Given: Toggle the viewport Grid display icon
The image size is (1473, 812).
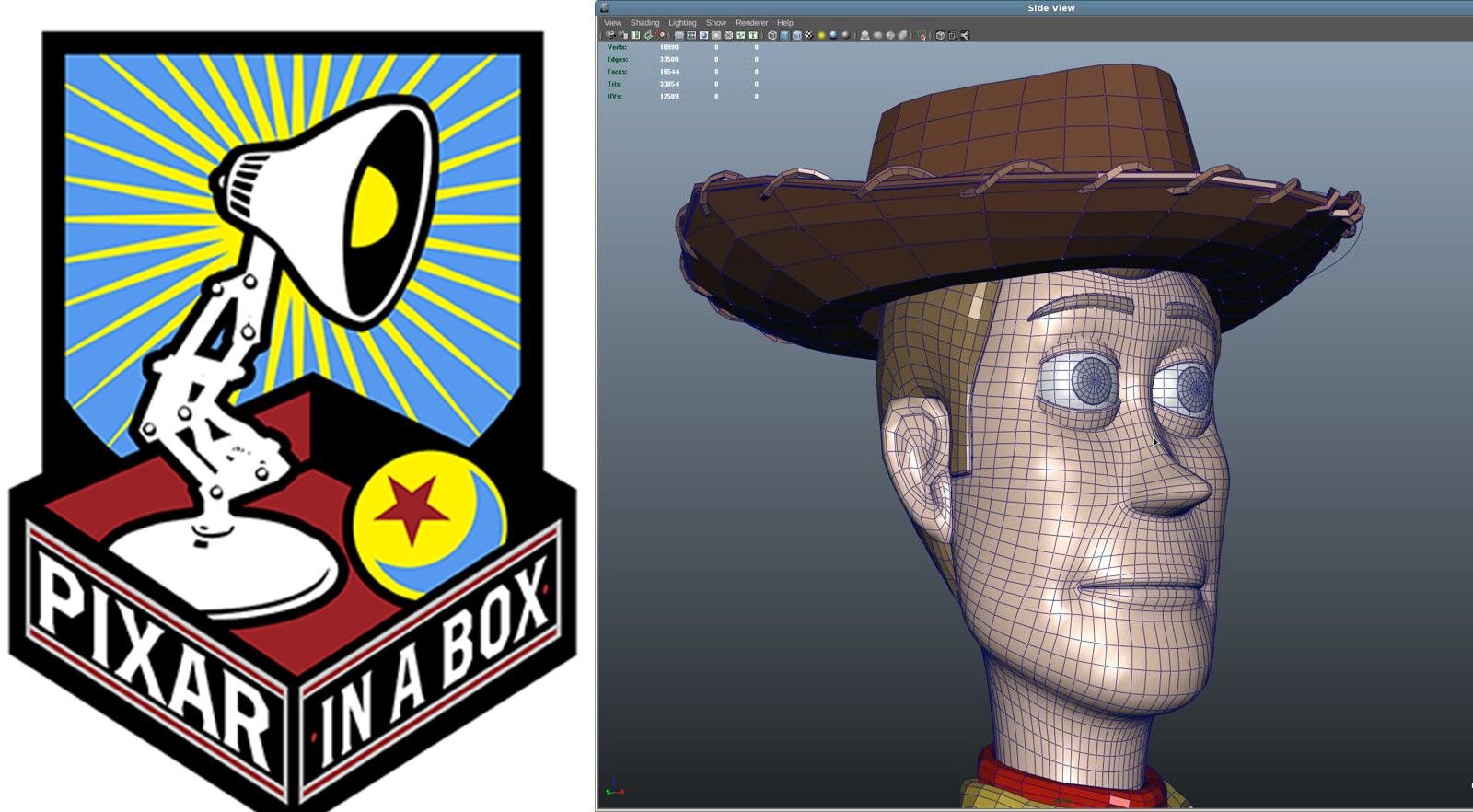Looking at the screenshot, I should [679, 35].
